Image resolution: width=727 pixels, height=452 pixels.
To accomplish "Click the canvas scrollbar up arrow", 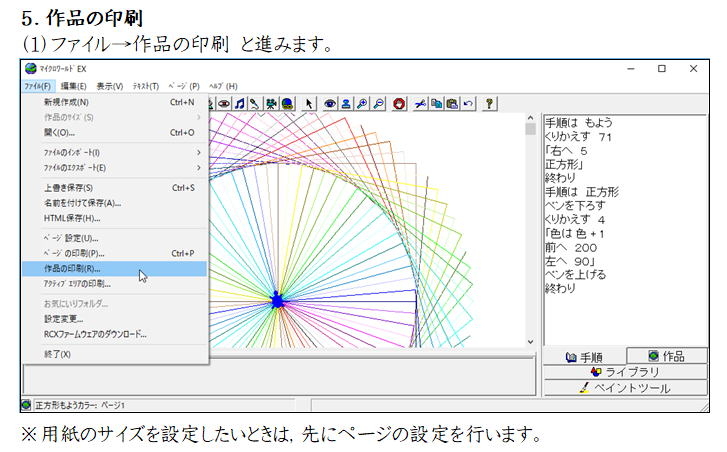I will (531, 118).
